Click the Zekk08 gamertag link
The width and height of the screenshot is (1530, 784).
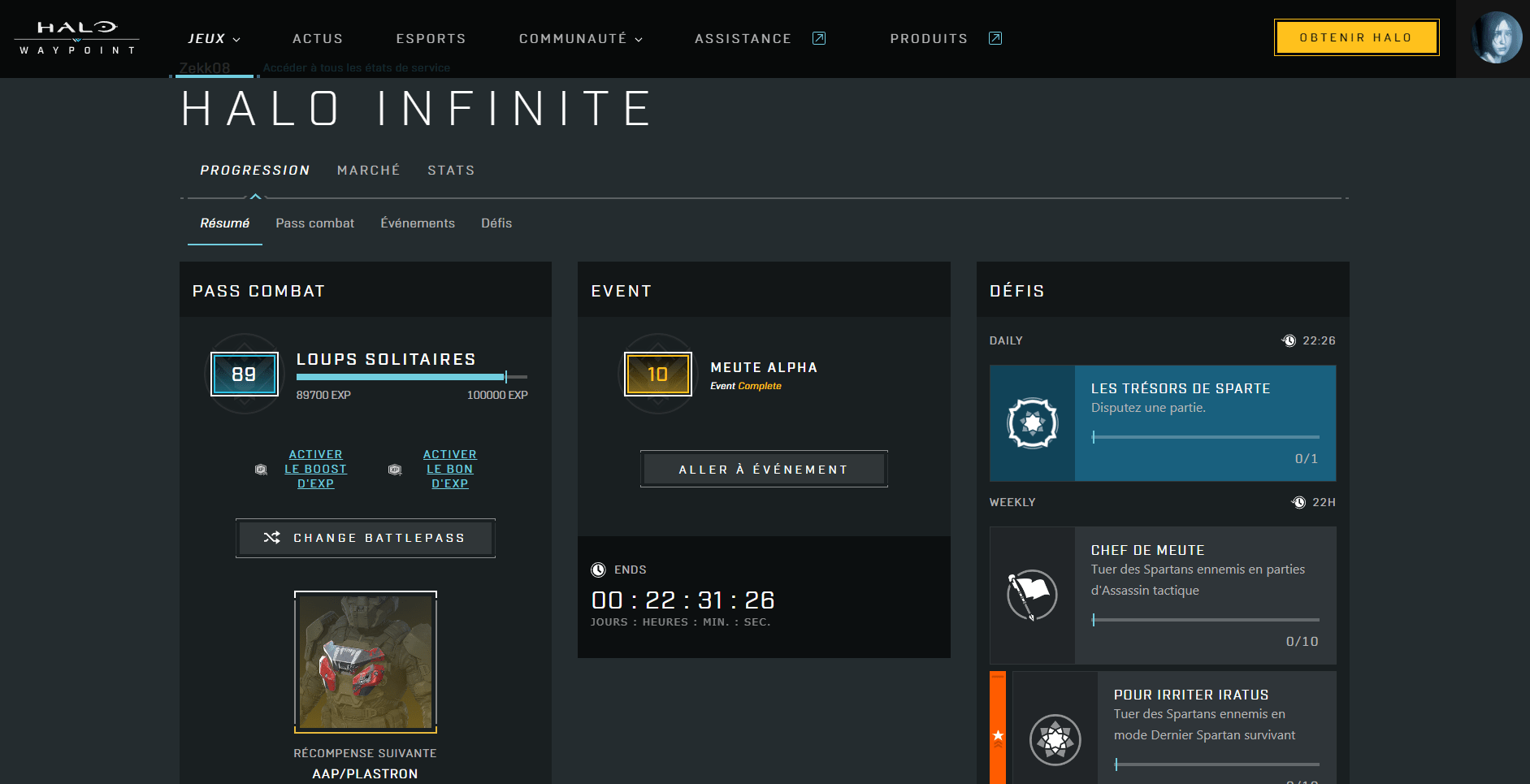coord(205,67)
